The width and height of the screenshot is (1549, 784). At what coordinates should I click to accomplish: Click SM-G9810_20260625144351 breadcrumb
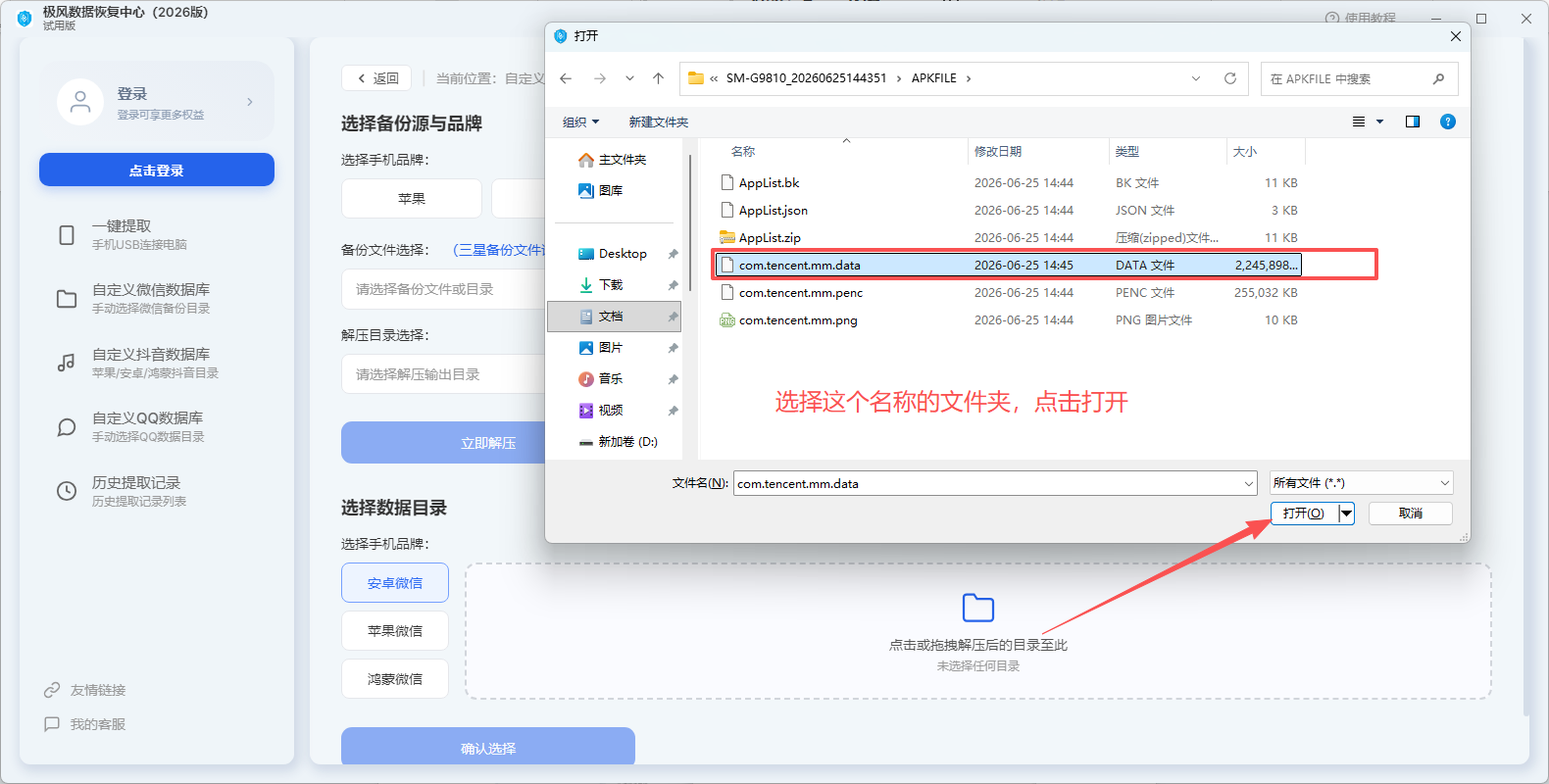click(x=806, y=78)
